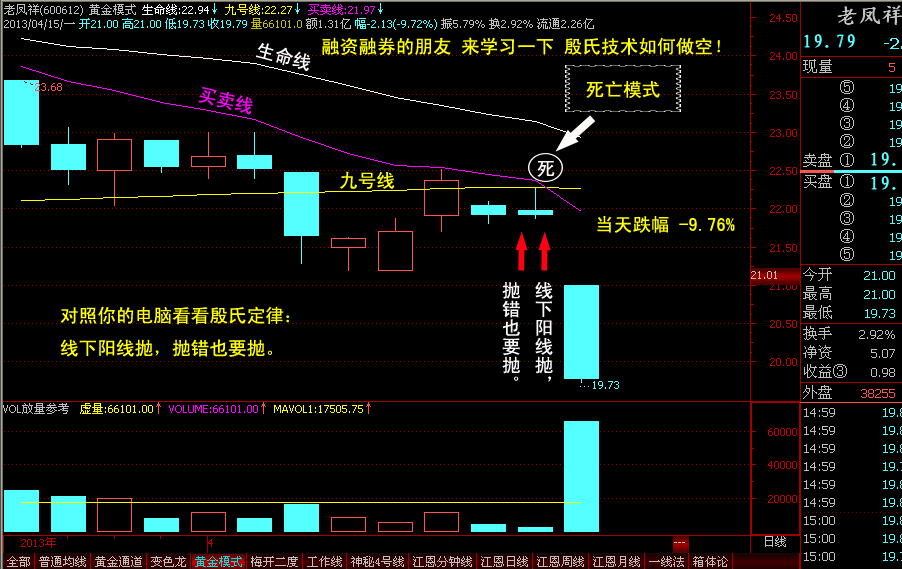Click the right red up arrow below candles
The image size is (902, 569).
tap(545, 252)
